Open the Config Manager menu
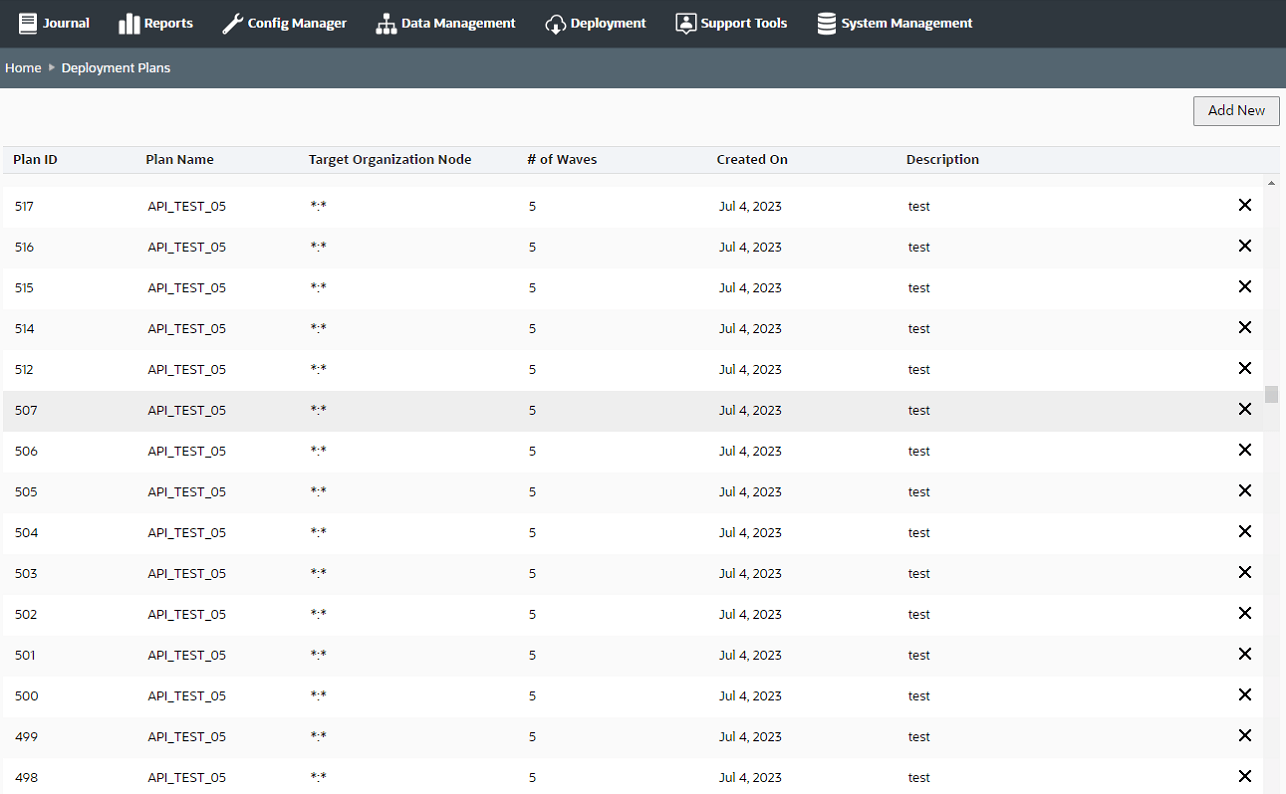1286x794 pixels. pyautogui.click(x=284, y=23)
